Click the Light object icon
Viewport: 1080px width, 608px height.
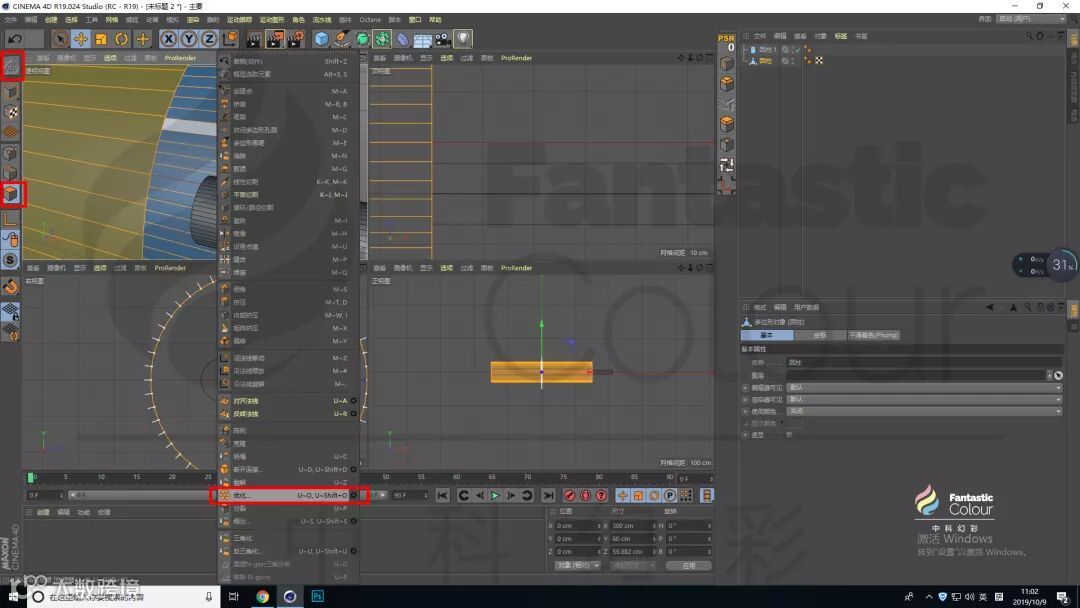[463, 39]
